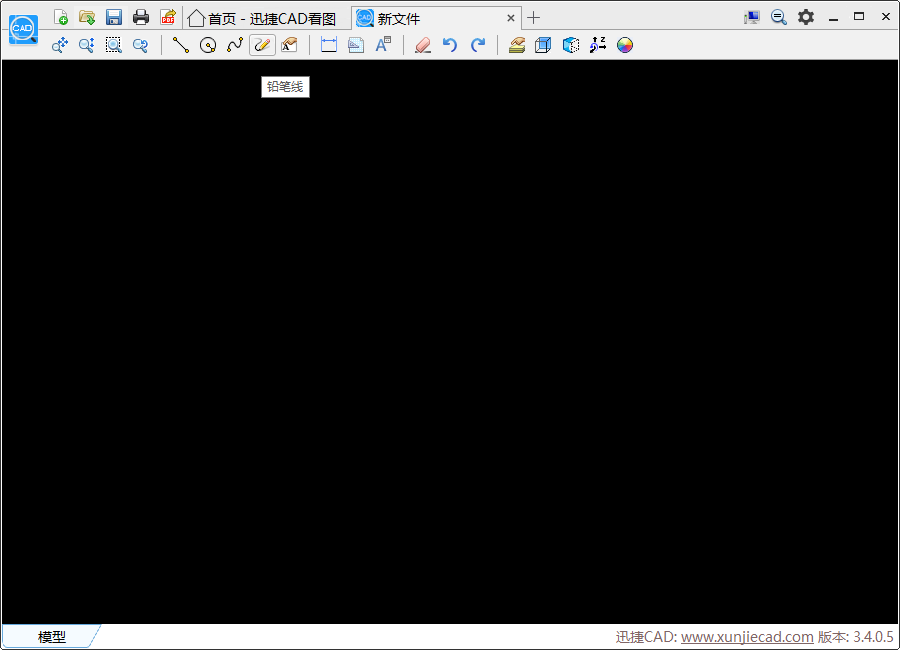Image resolution: width=900 pixels, height=650 pixels.
Task: Activate the pencil line (铅笔线) tool
Action: (x=262, y=45)
